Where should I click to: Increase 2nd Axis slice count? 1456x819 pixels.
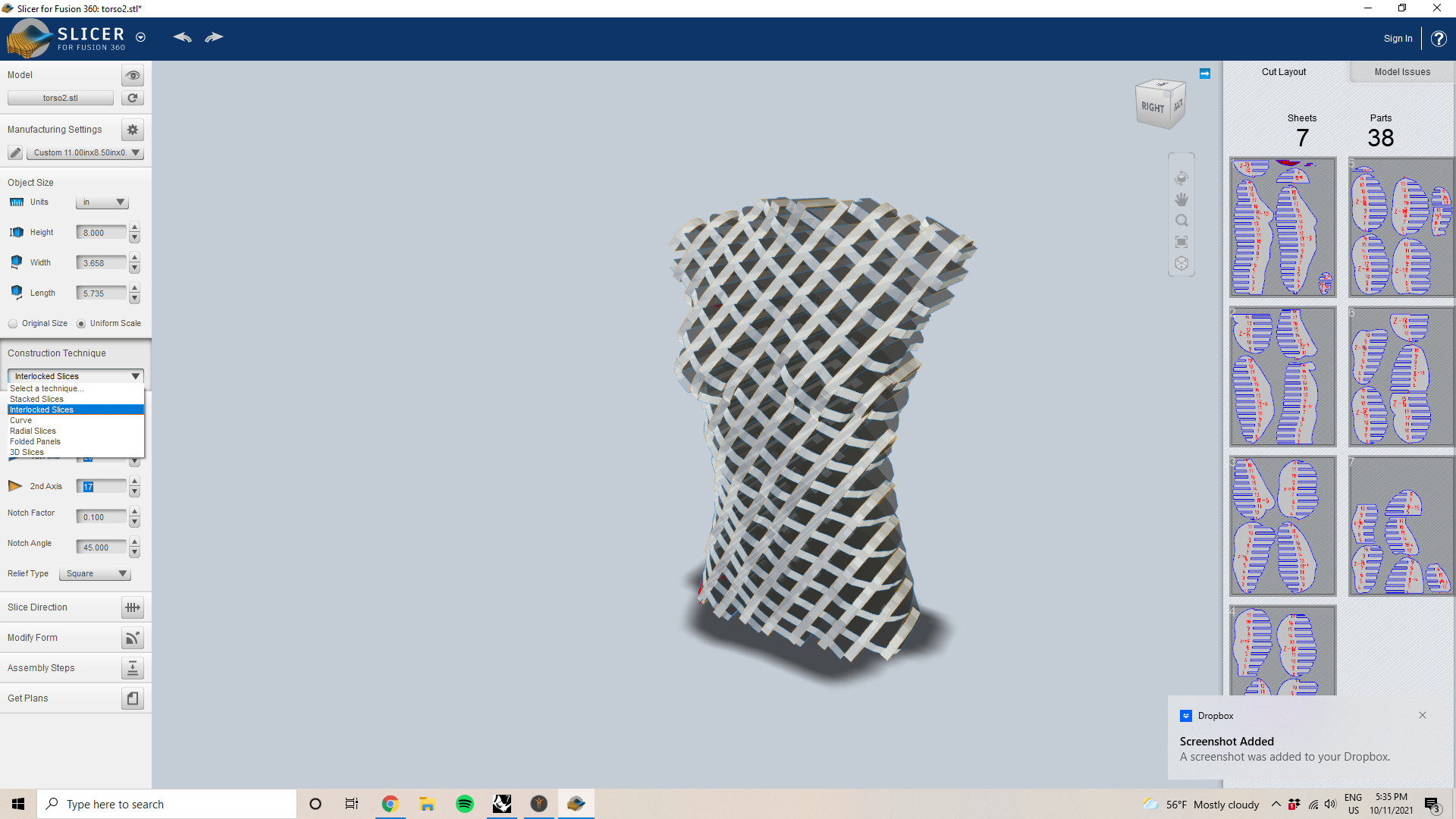click(134, 482)
